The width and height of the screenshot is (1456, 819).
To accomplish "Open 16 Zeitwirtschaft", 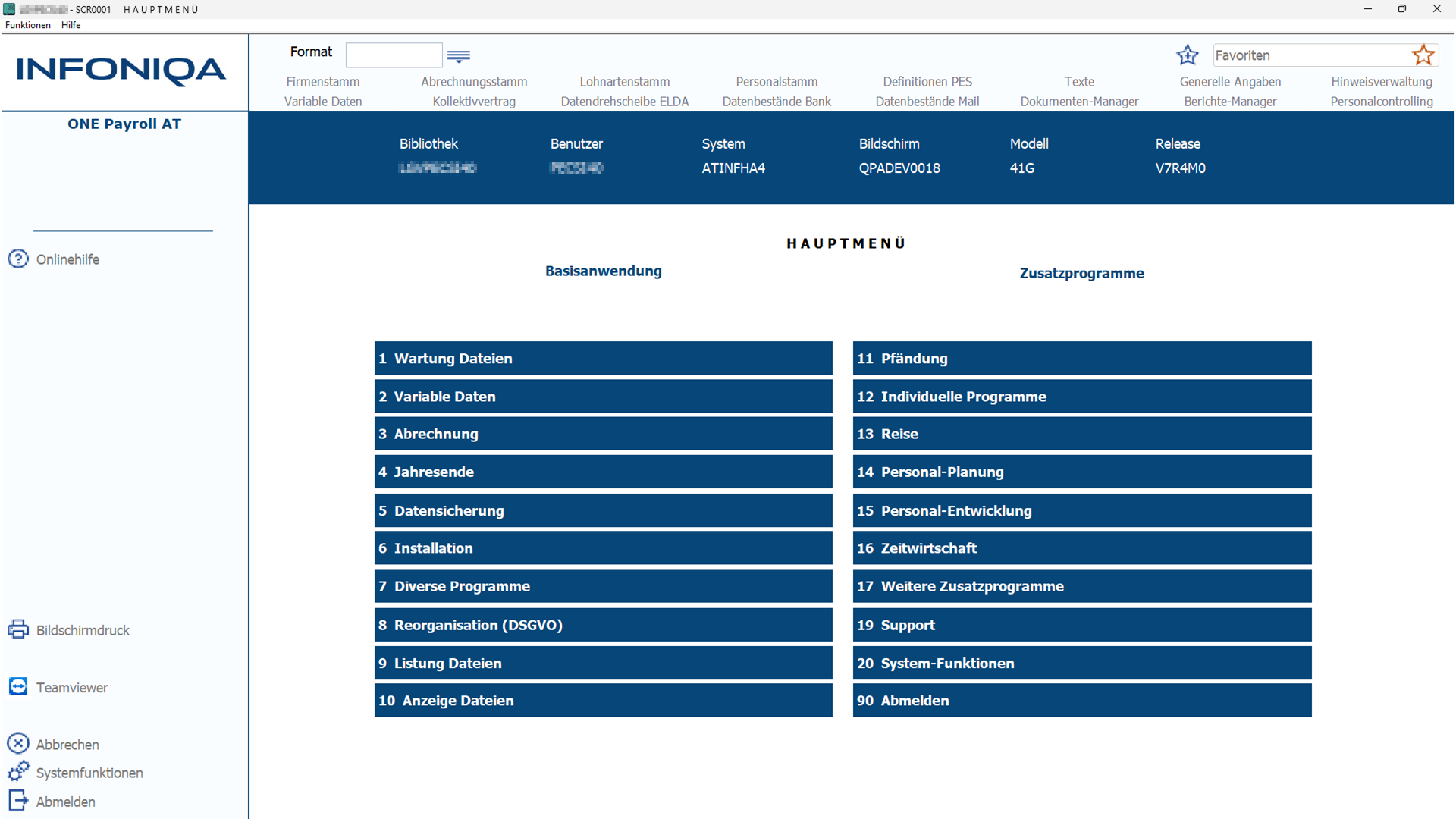I will (1082, 548).
